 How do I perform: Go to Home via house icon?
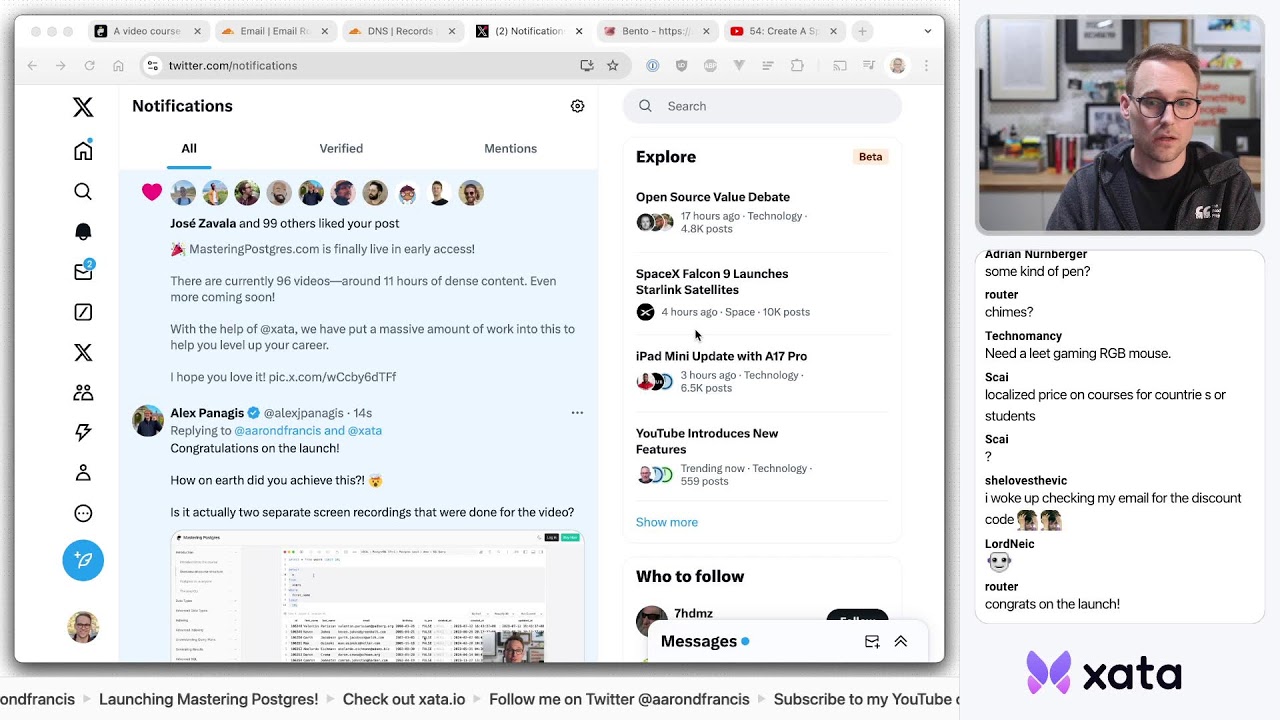[x=83, y=150]
